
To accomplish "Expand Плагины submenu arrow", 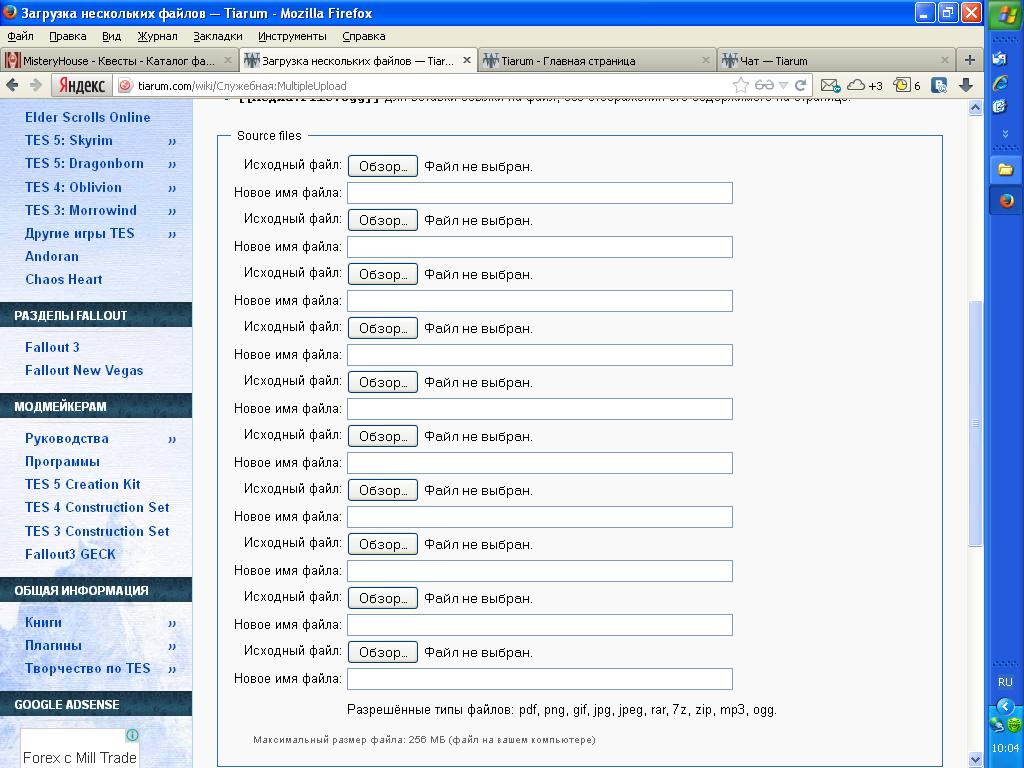I will point(172,646).
